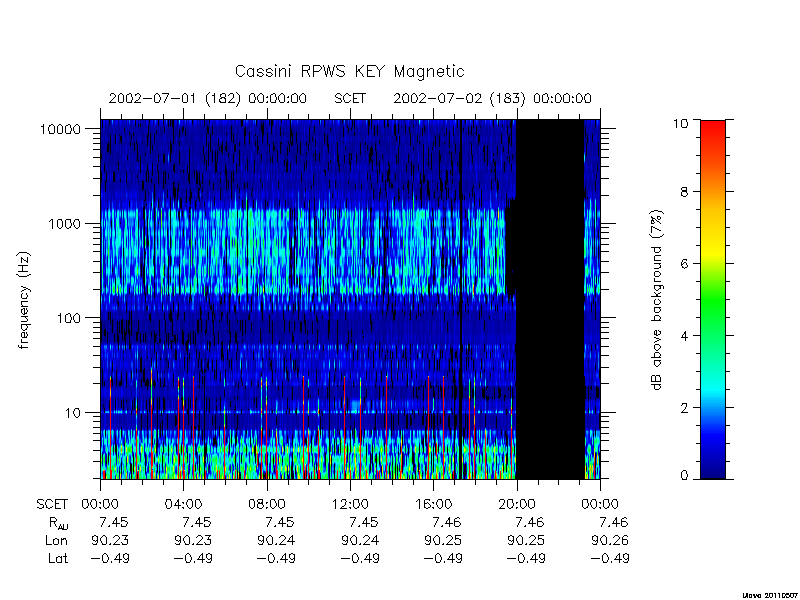This screenshot has height=600, width=800.
Task: Click the colorbar label 0
Action: 684,476
